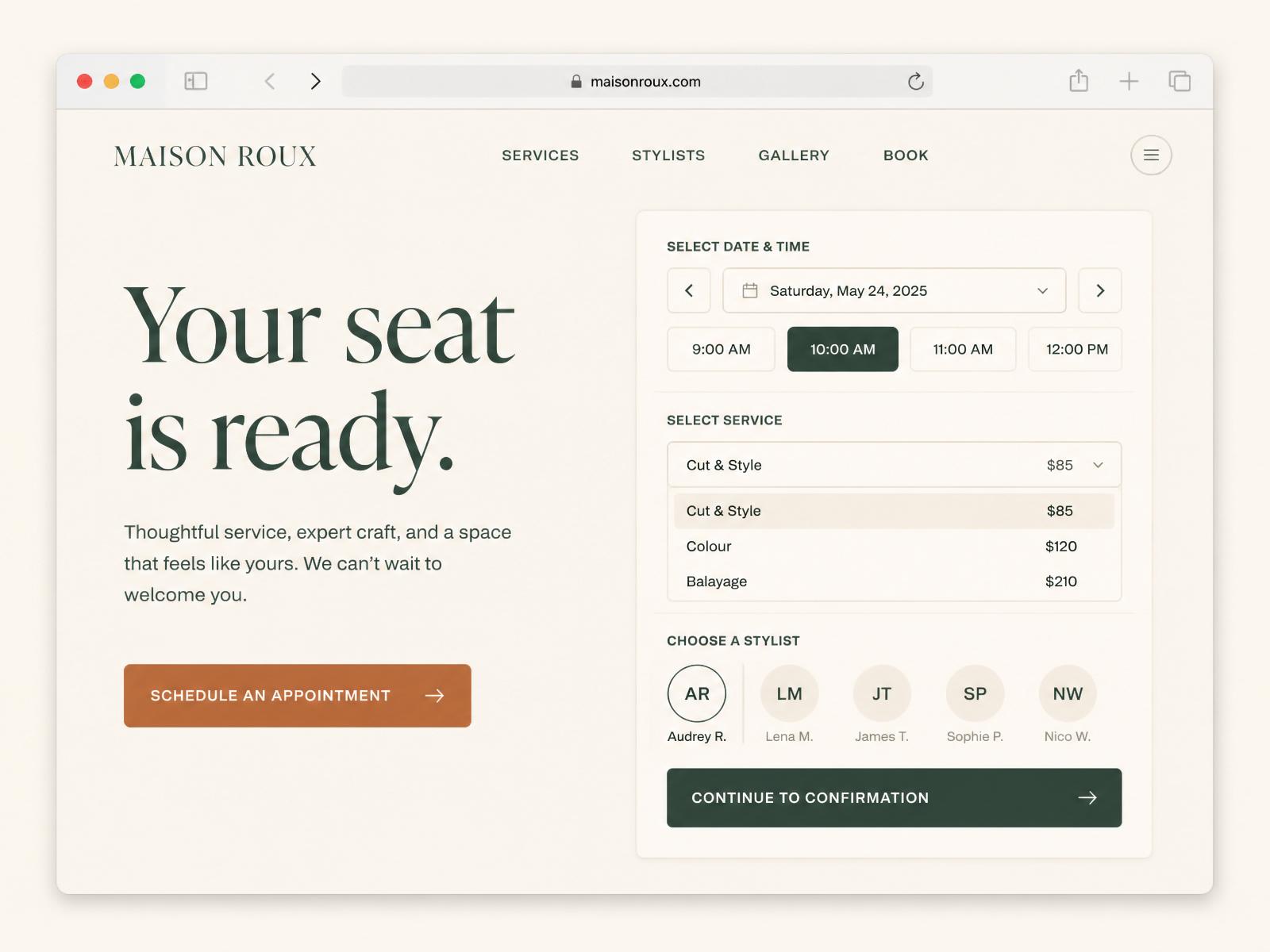Open the Saturday, May 24, 2025 date picker
The image size is (1270, 952).
click(x=894, y=290)
